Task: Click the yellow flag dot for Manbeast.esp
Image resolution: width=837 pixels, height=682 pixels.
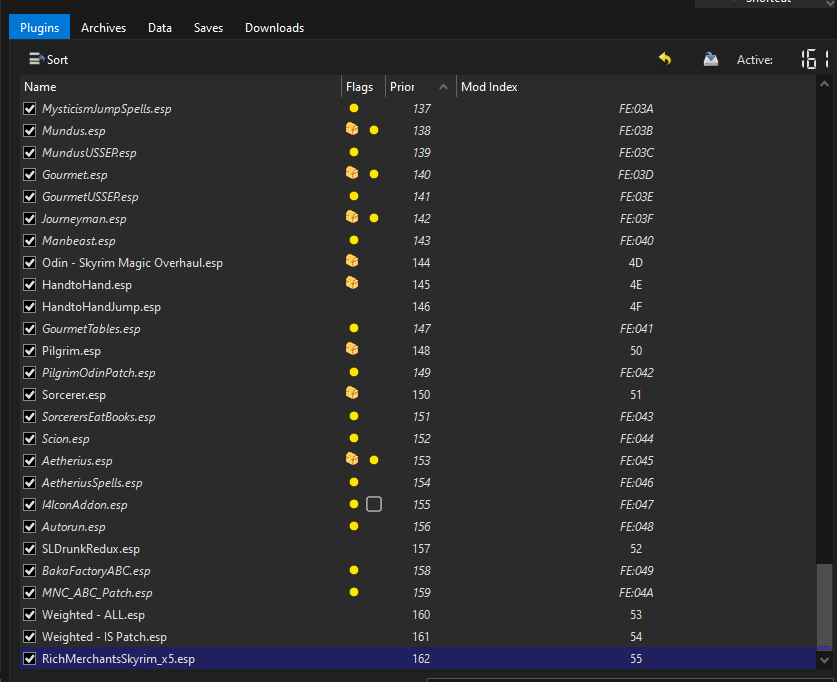Action: (353, 240)
